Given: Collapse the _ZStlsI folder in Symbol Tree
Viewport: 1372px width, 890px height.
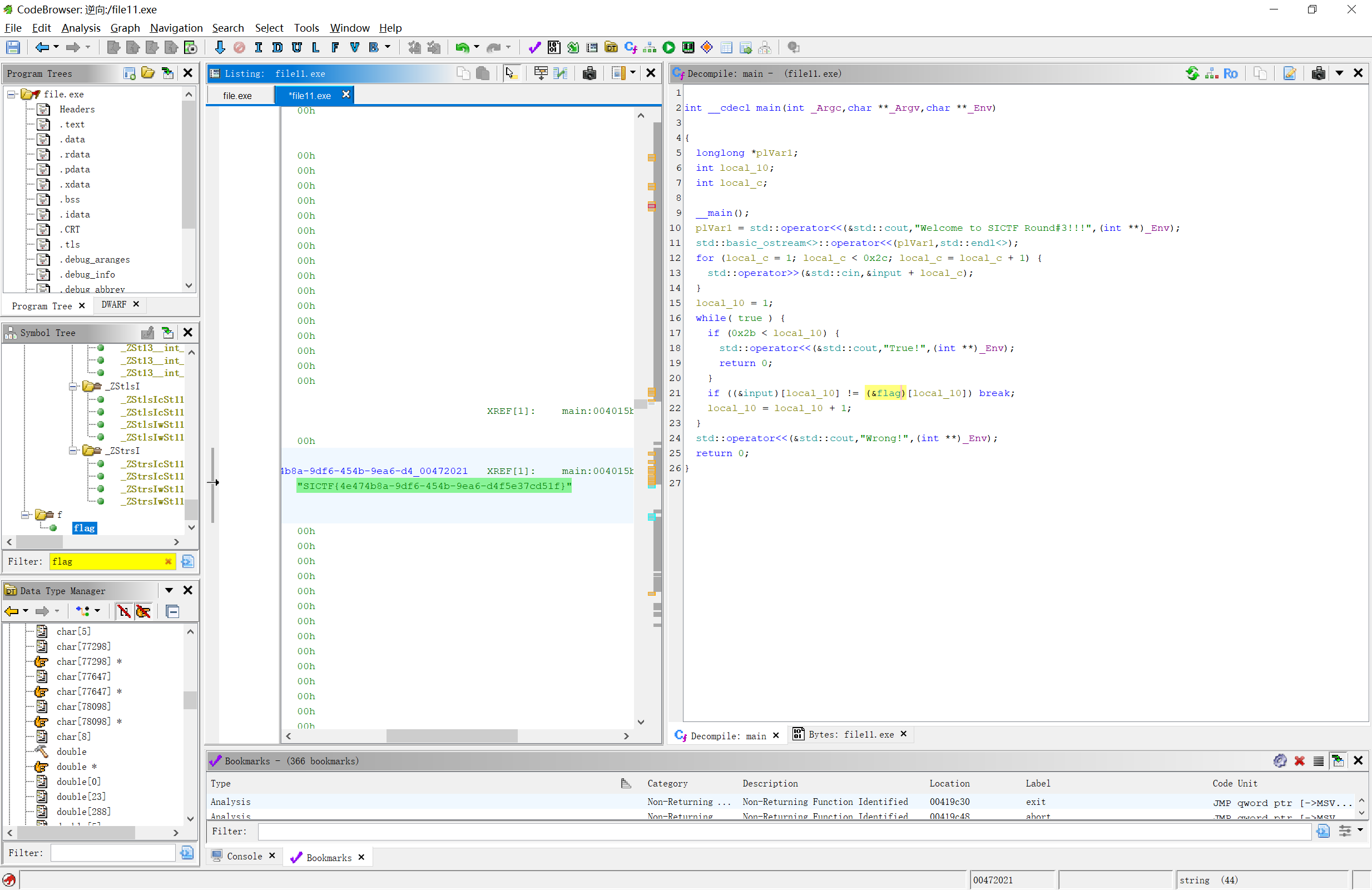Looking at the screenshot, I should [73, 386].
